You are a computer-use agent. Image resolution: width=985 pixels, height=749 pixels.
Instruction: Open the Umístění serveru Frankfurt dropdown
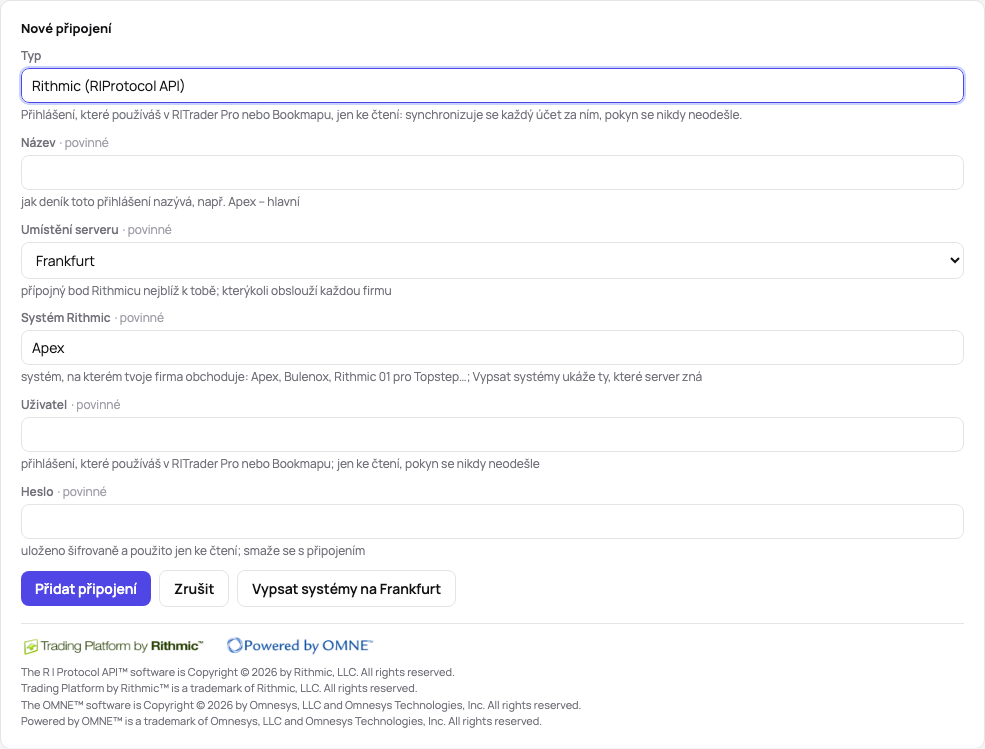click(492, 260)
